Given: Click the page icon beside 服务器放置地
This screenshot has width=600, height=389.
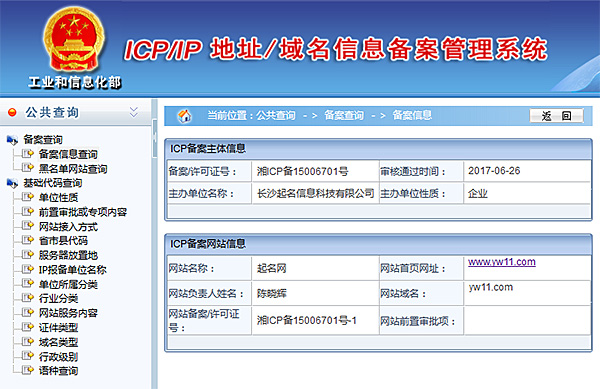Looking at the screenshot, I should tap(28, 254).
